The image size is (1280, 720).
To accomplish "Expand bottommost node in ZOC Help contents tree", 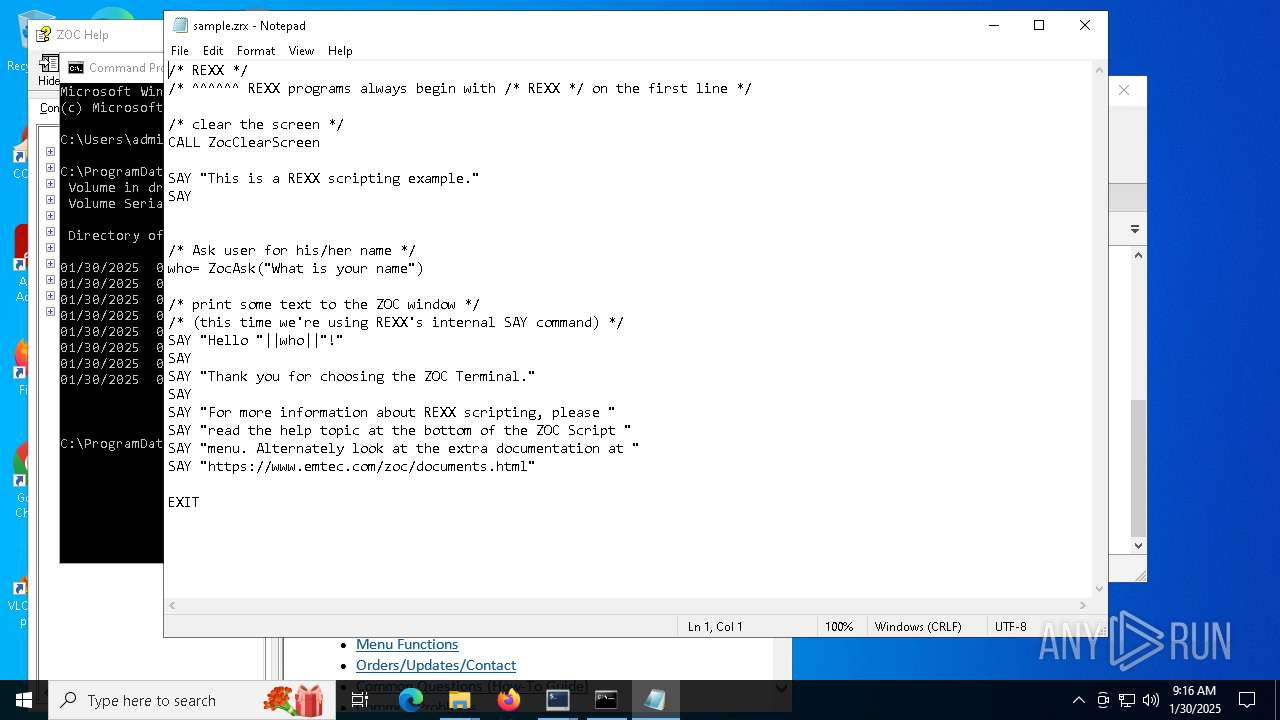I will (x=50, y=312).
